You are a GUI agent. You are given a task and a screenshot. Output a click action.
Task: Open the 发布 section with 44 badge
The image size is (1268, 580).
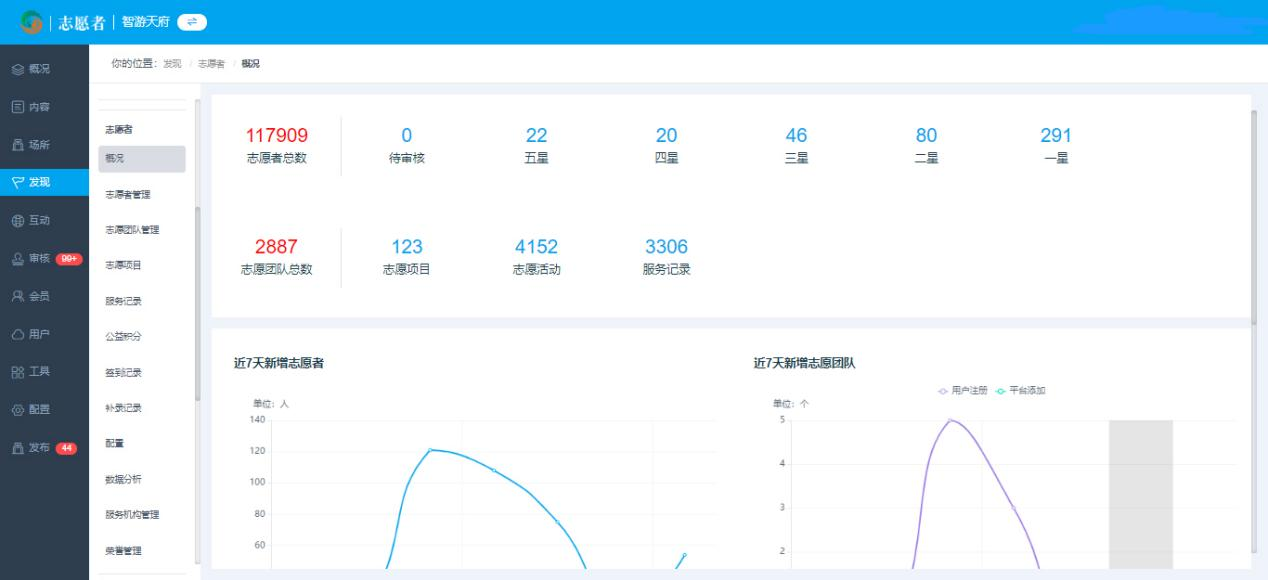pyautogui.click(x=44, y=447)
